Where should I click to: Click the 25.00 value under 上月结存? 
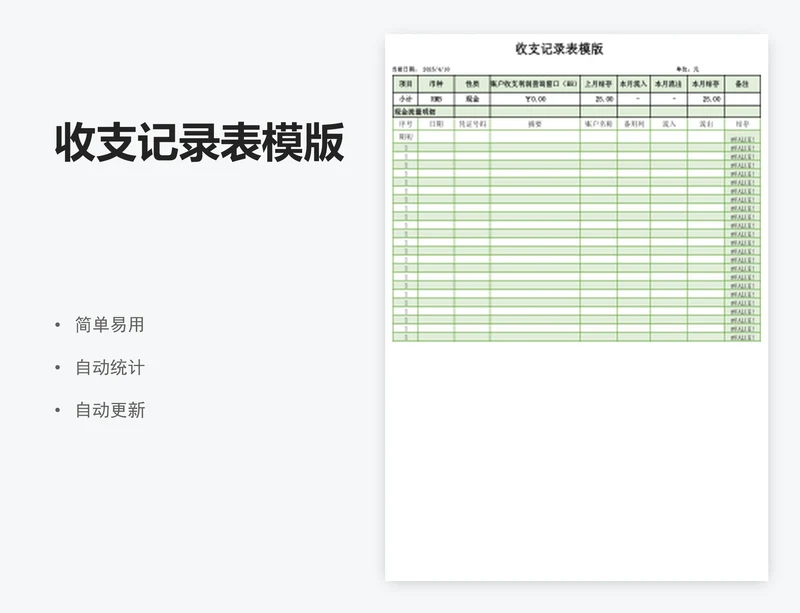tap(604, 99)
